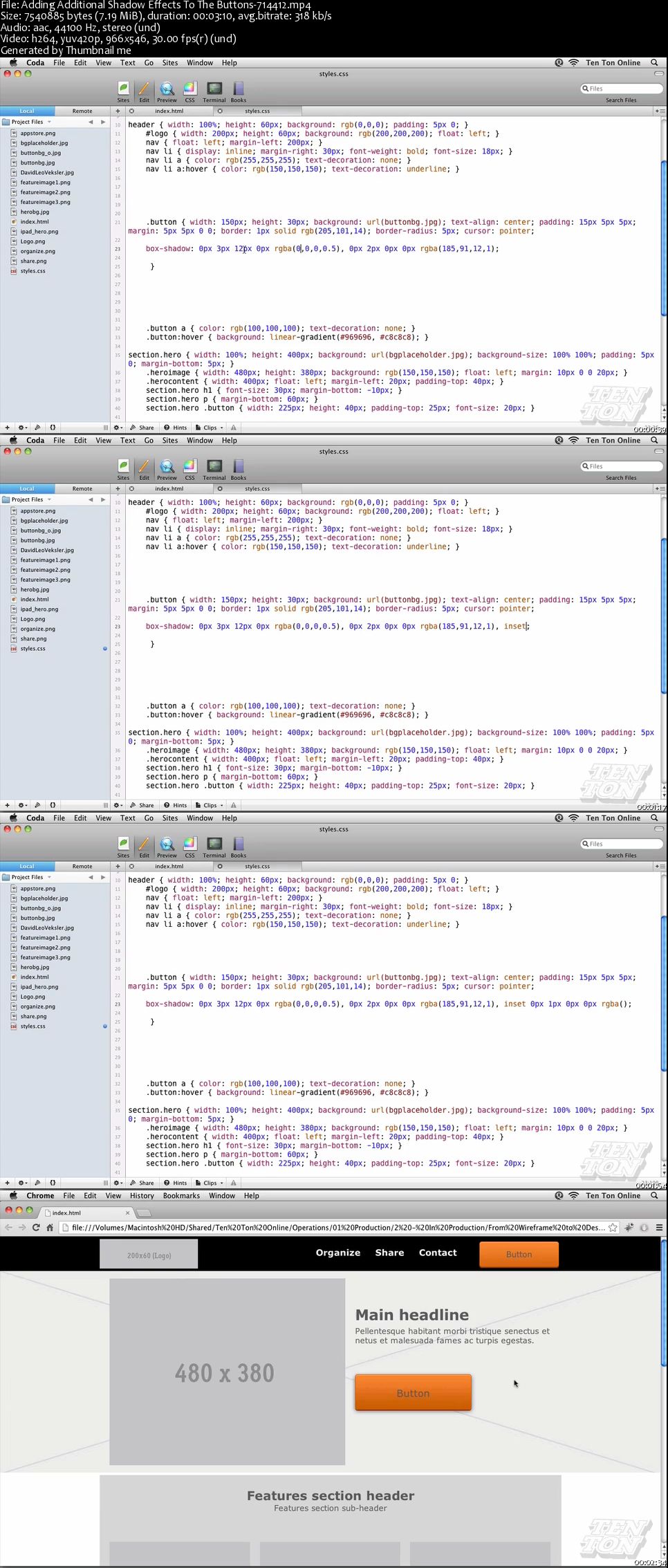This screenshot has height=1568, width=668.
Task: Open the CSS editor in the topmost Coda toolbar
Action: [189, 91]
